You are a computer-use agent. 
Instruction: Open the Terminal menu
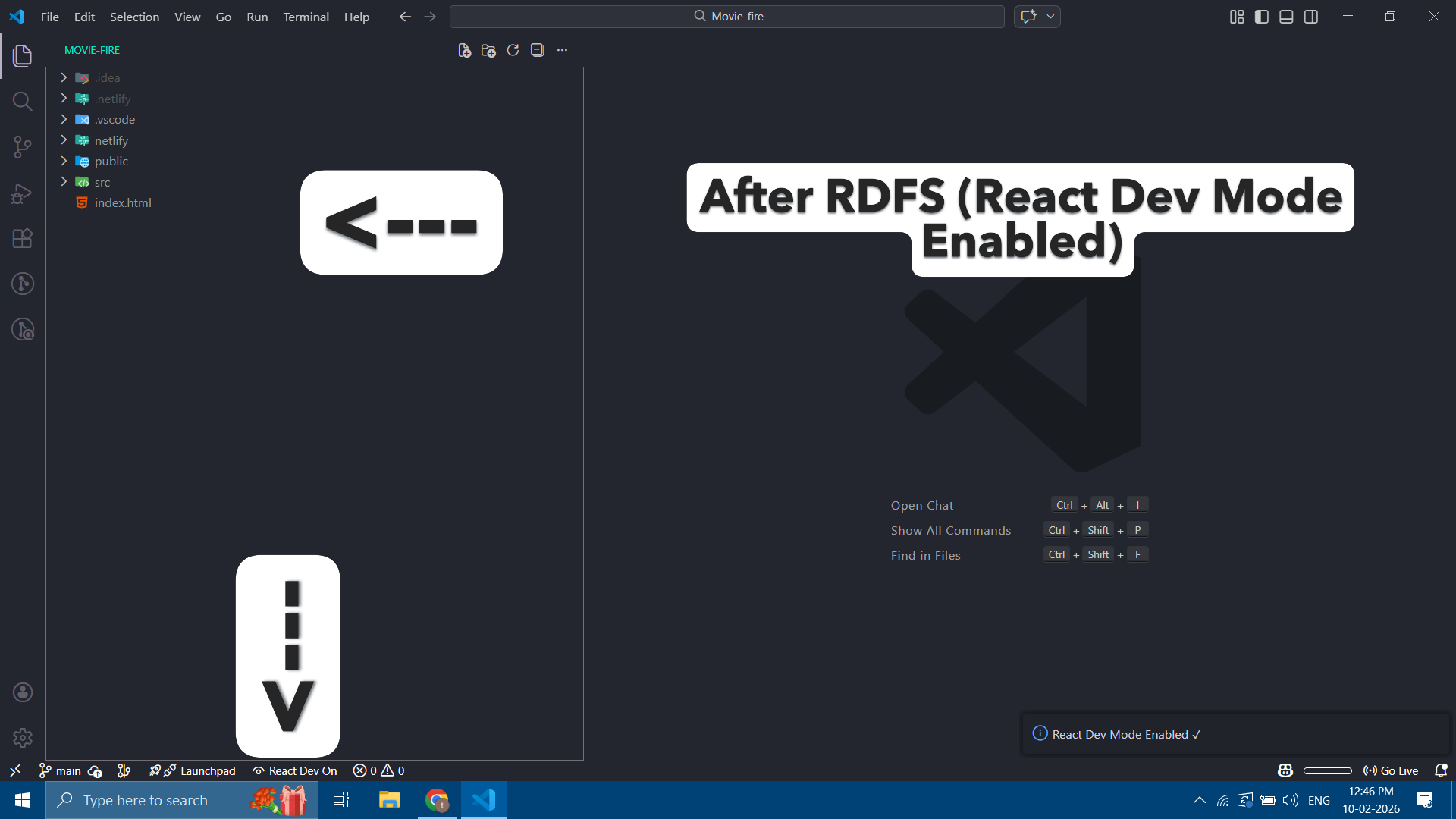coord(306,17)
